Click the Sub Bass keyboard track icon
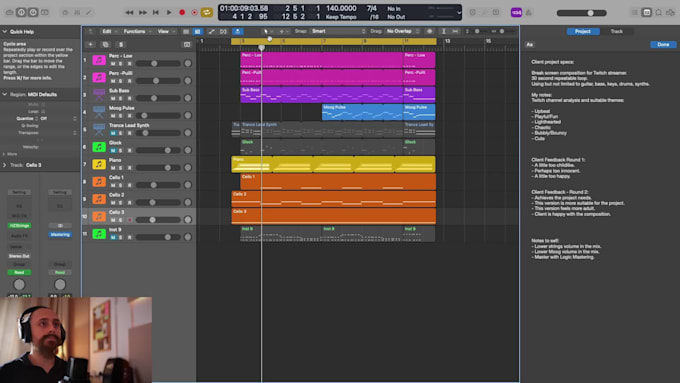 click(x=99, y=95)
